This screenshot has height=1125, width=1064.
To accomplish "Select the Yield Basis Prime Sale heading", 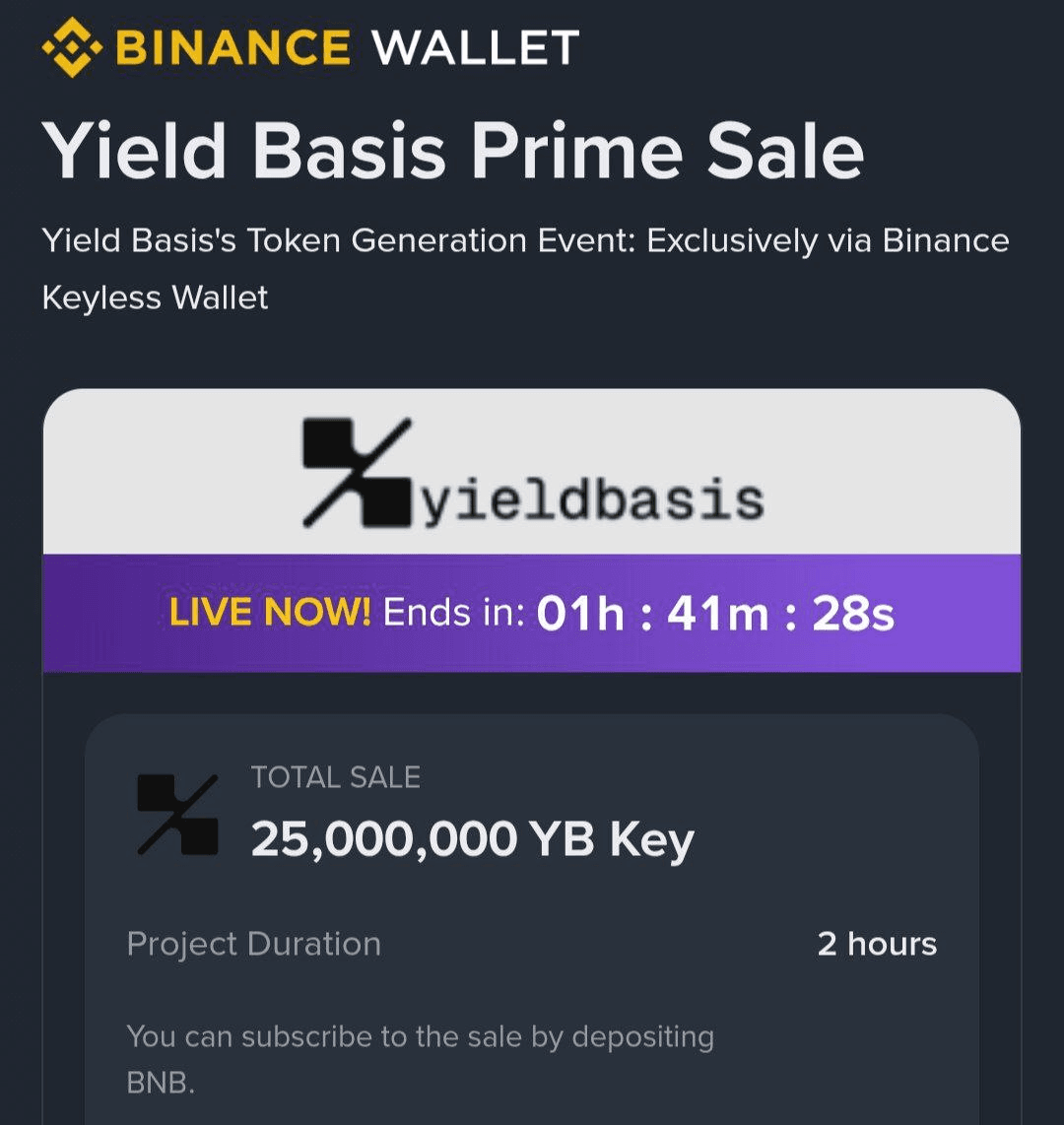I will 453,151.
